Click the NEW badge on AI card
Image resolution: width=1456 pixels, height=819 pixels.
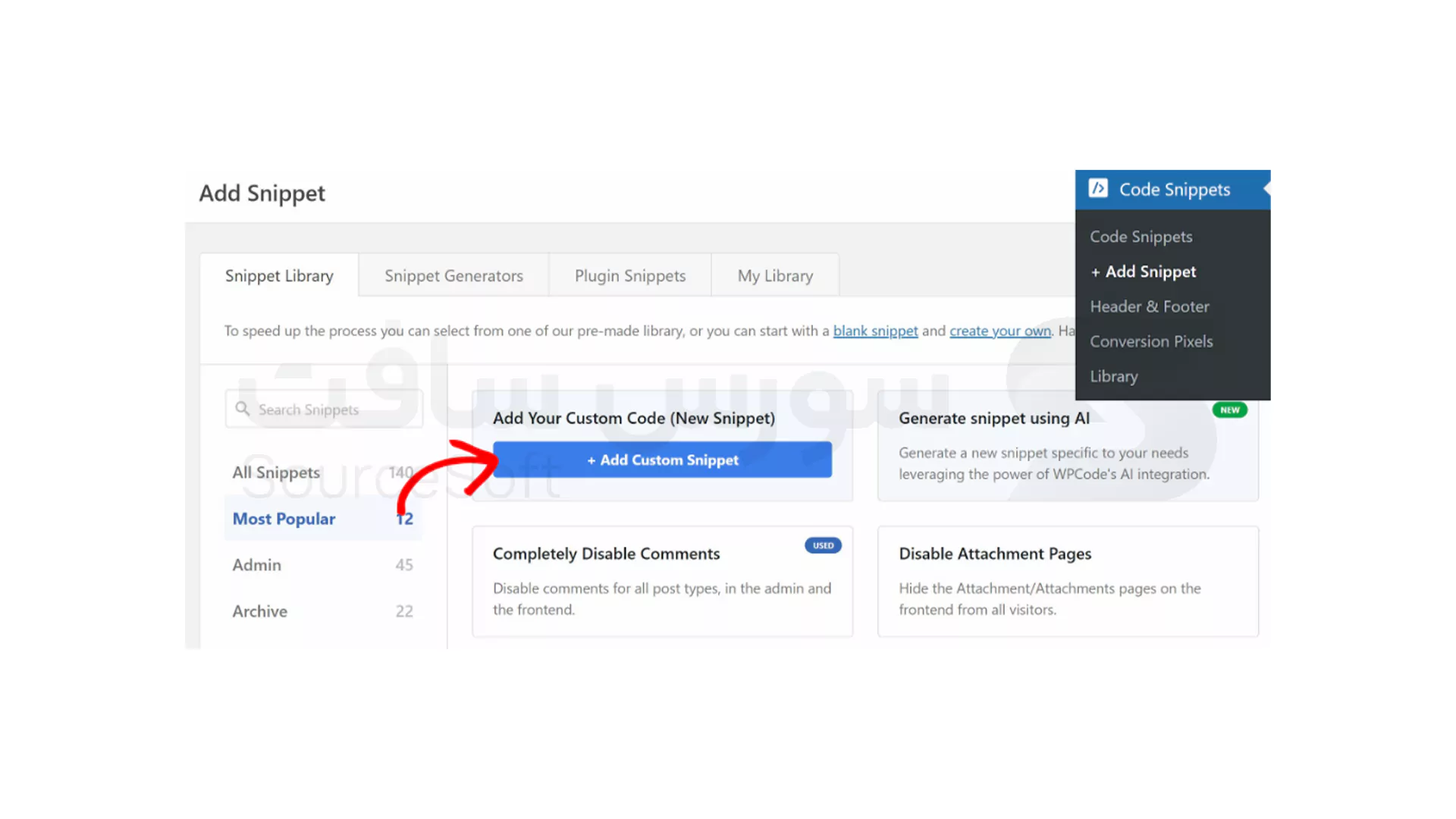tap(1229, 409)
